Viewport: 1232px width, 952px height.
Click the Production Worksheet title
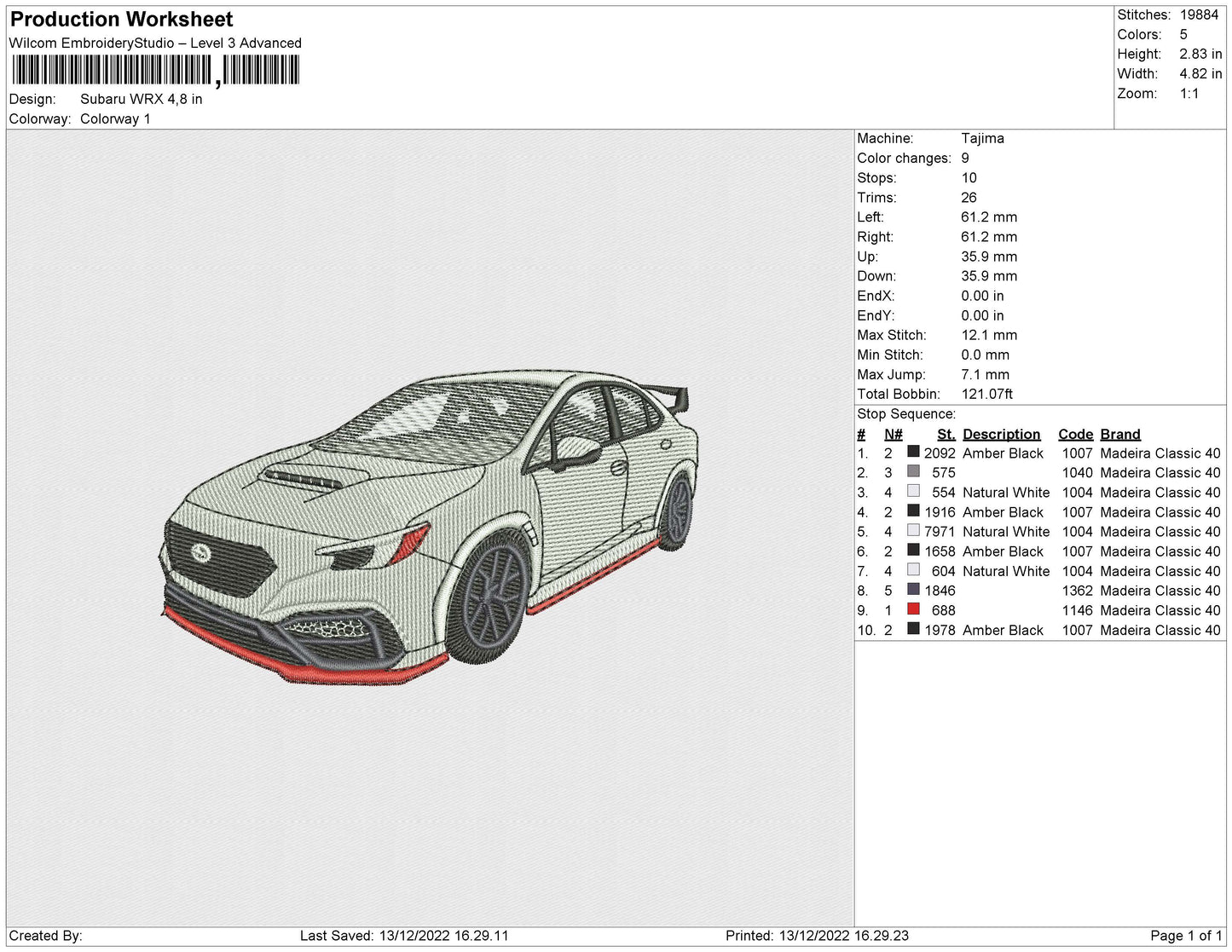[x=121, y=19]
